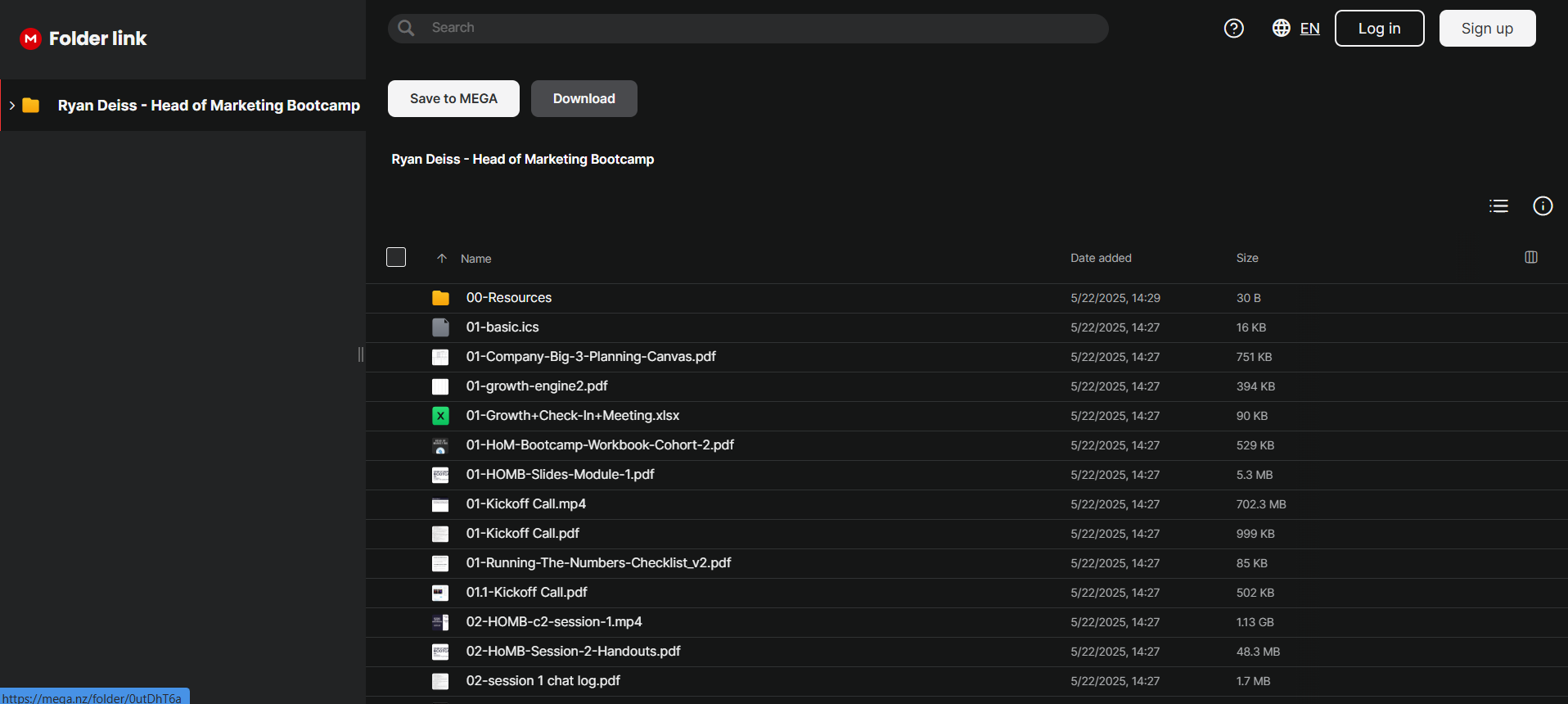Click the globe language icon
This screenshot has width=1568, height=704.
1281,28
